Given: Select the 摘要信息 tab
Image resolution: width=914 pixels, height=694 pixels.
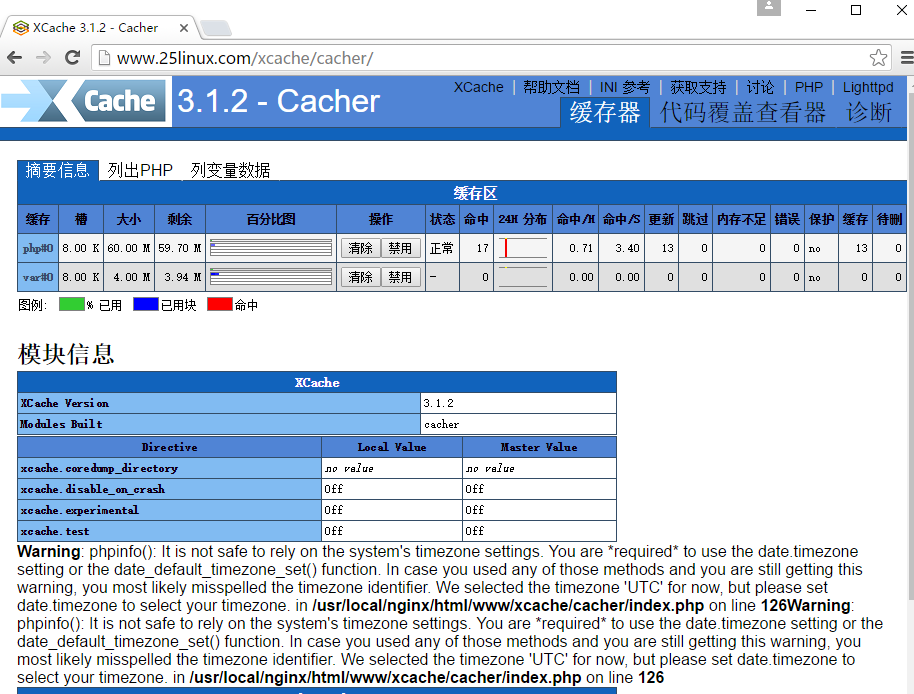Looking at the screenshot, I should pyautogui.click(x=57, y=170).
